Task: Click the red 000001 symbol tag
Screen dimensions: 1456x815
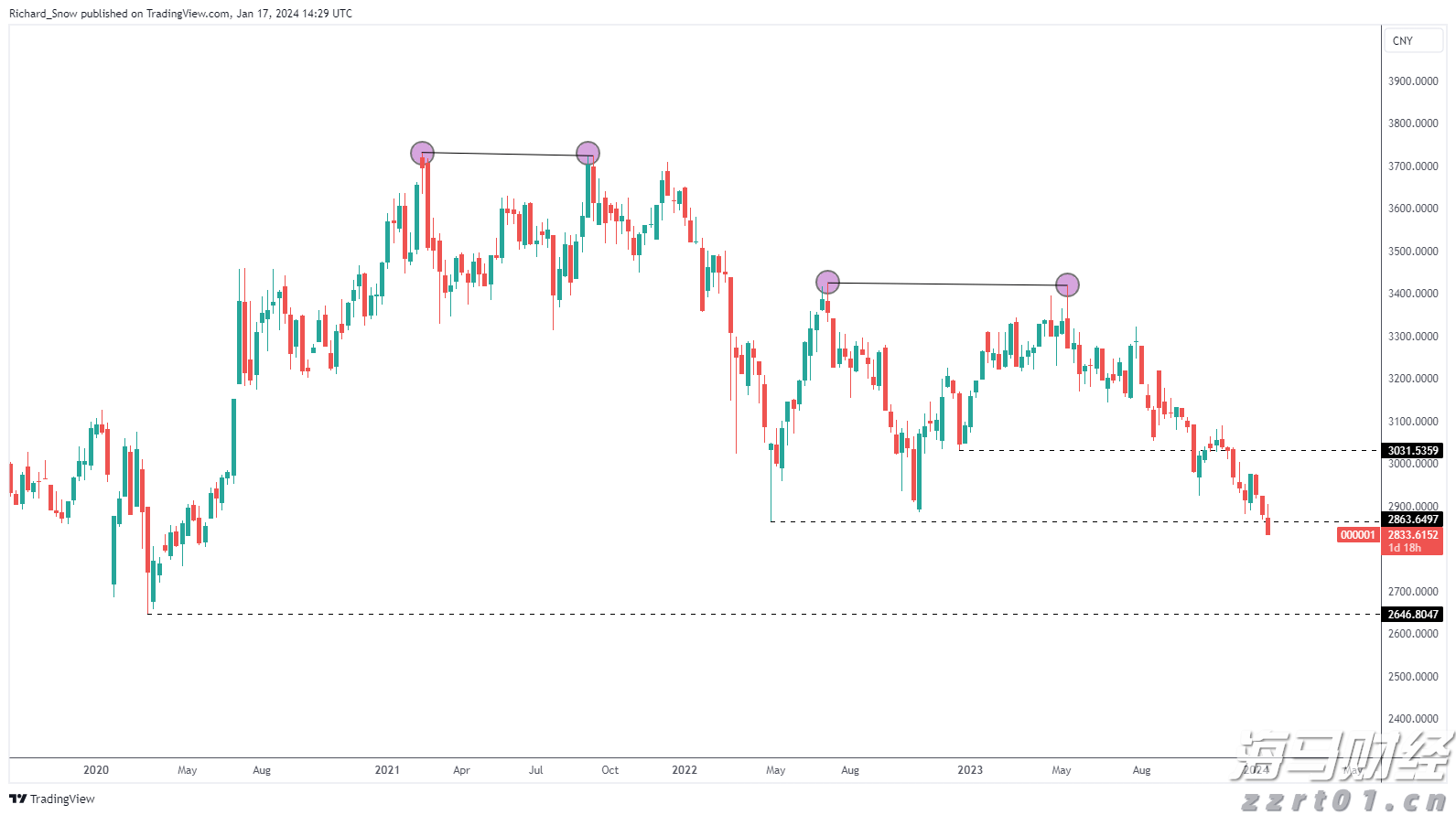Action: pyautogui.click(x=1357, y=535)
